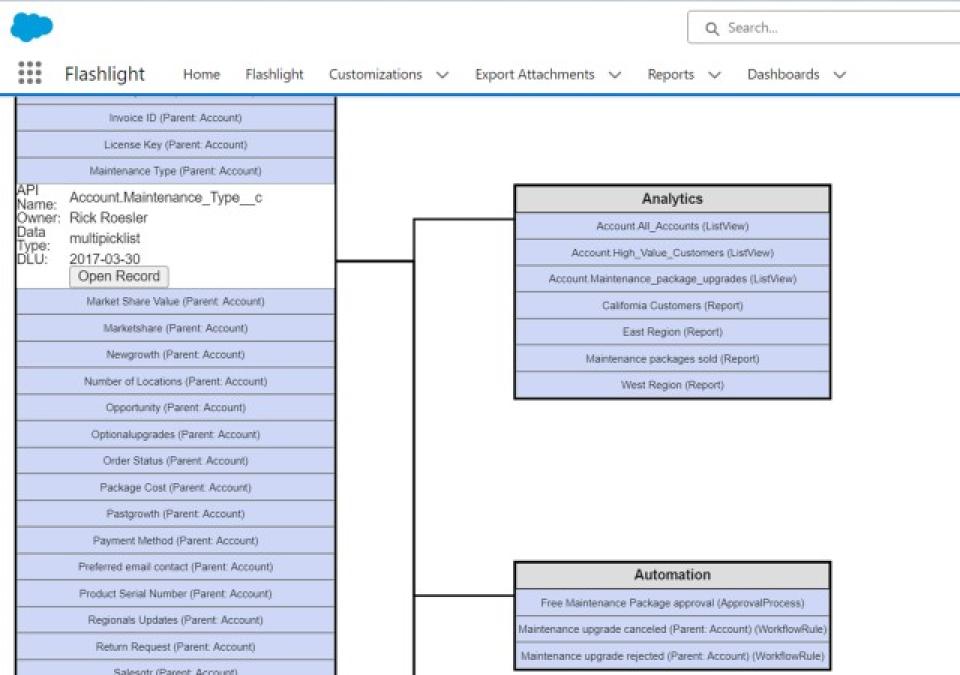
Task: Select Account.Maintenance_package_upgrades (ListView) entry
Action: tap(672, 279)
